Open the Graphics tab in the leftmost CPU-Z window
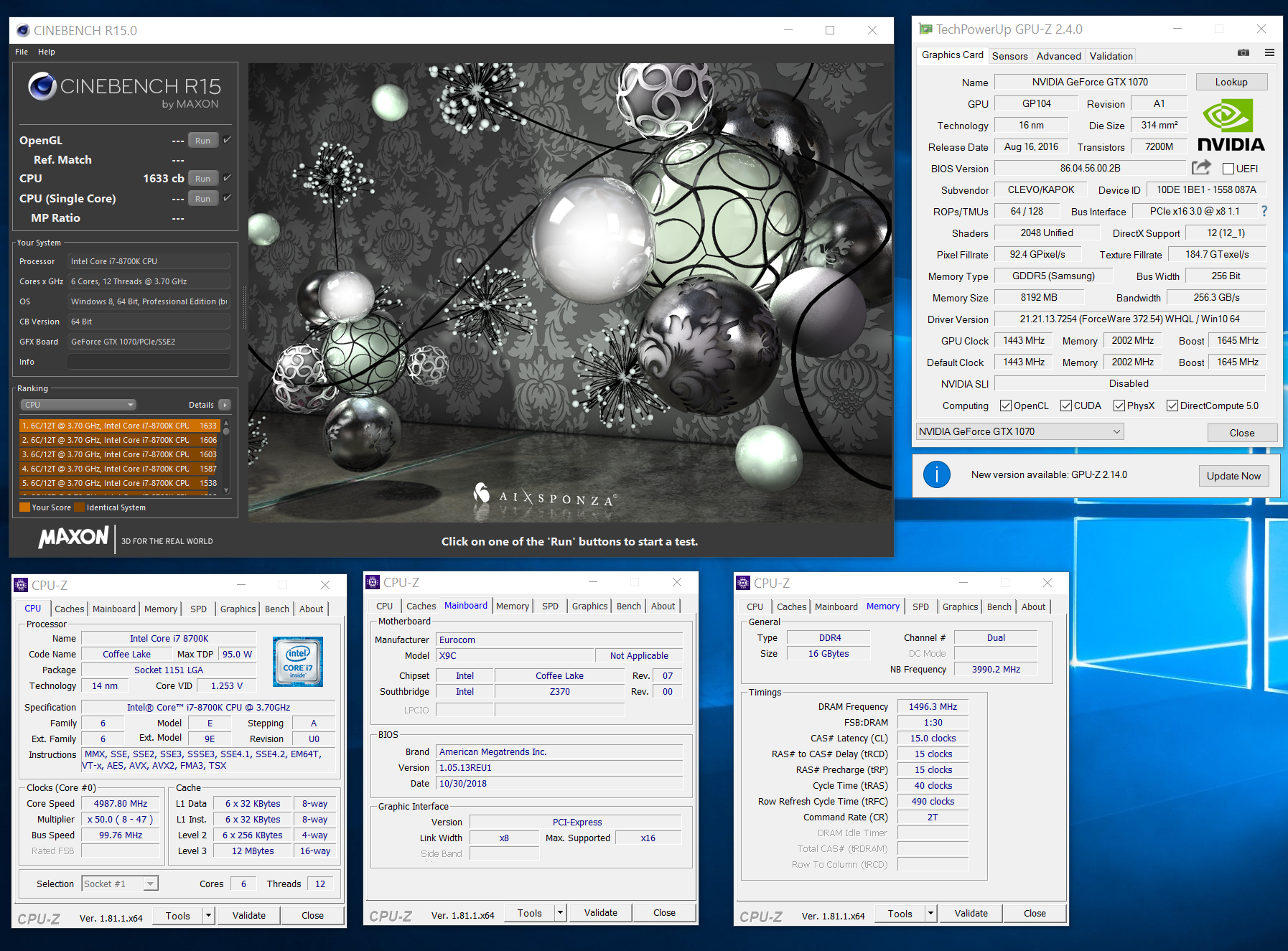Screen dimensions: 1288x951 (x=238, y=609)
